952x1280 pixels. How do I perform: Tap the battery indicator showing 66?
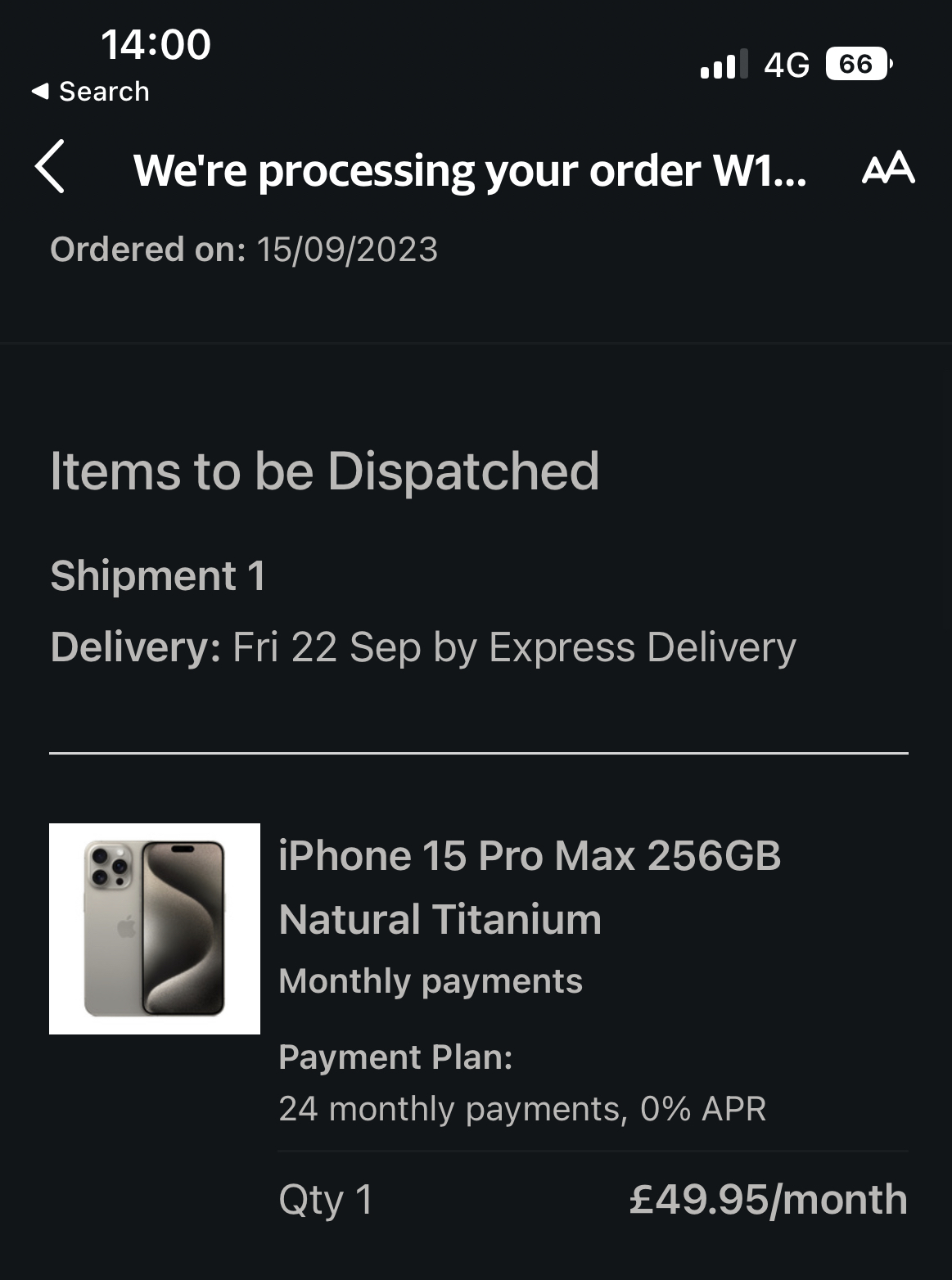[x=859, y=64]
